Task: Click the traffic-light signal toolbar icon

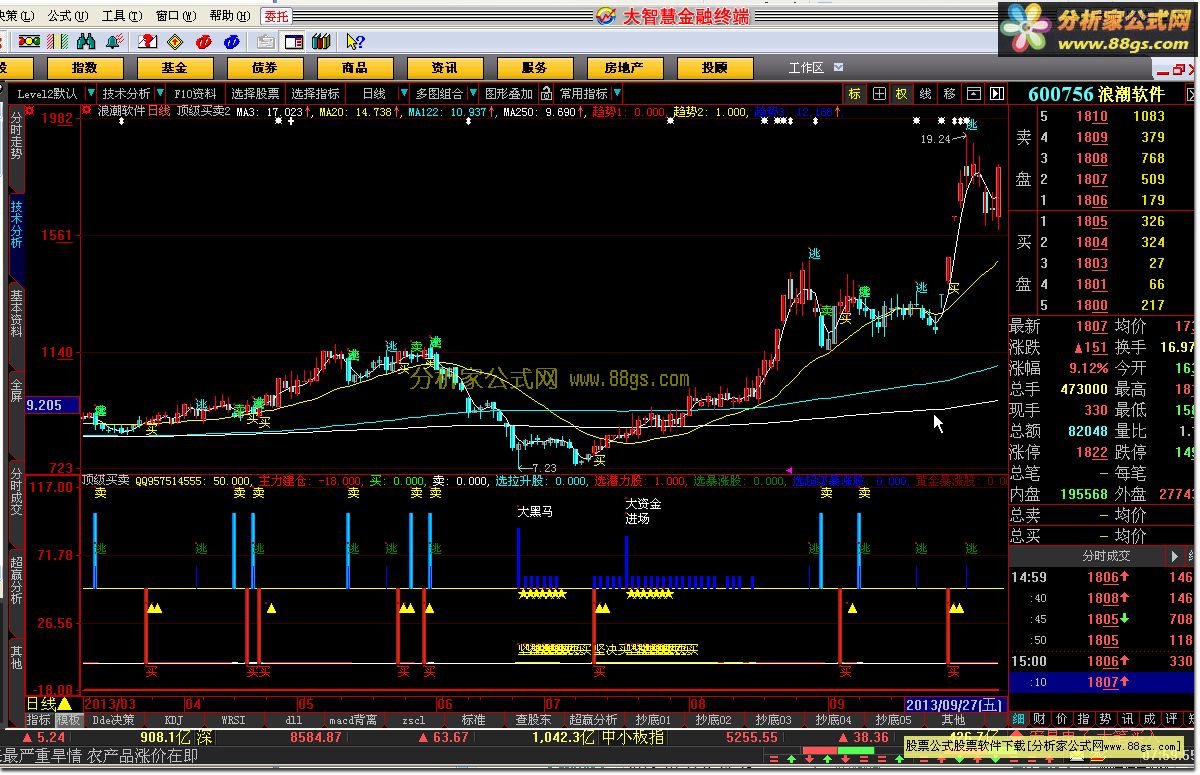Action: click(30, 41)
